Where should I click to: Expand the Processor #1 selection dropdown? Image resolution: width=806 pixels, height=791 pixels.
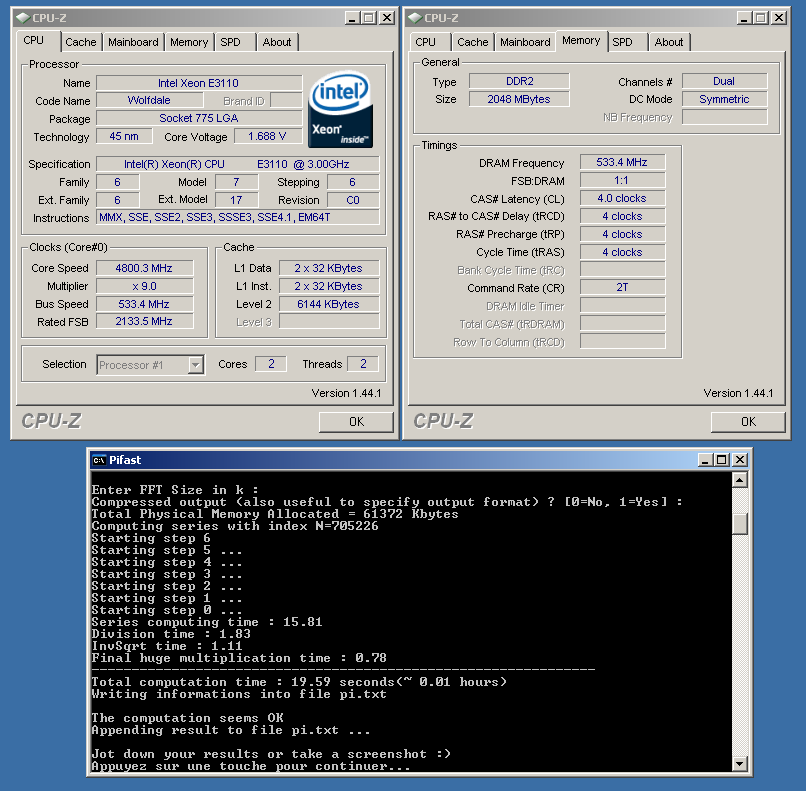(195, 365)
